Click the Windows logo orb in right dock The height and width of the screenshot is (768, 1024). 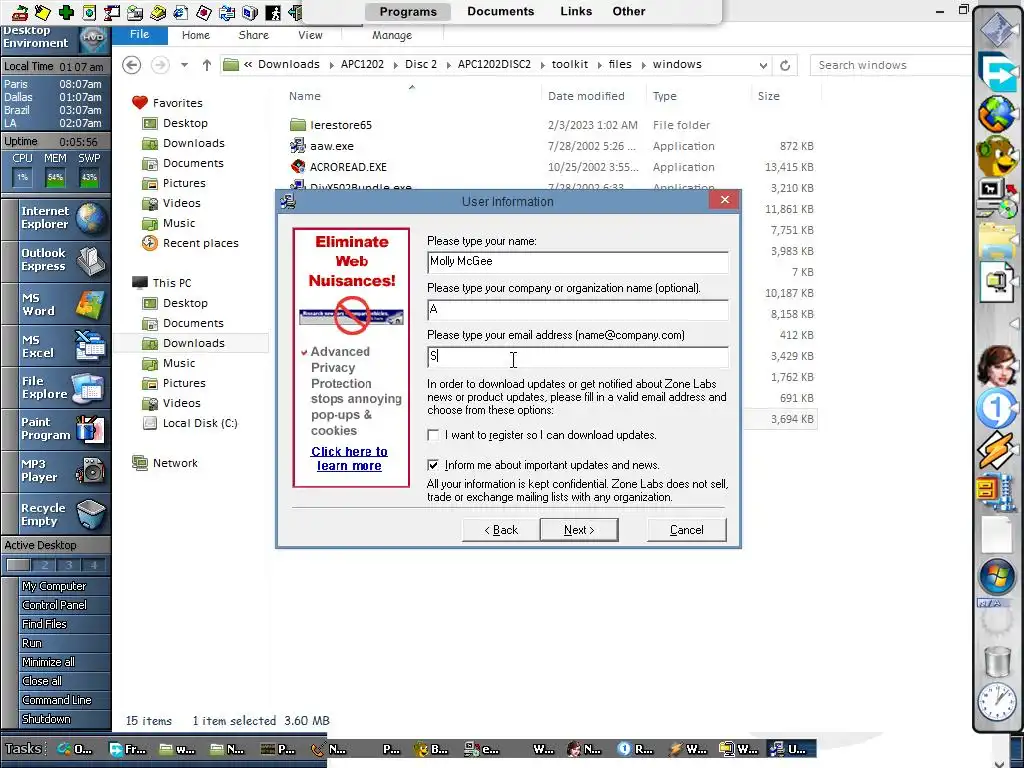point(997,577)
